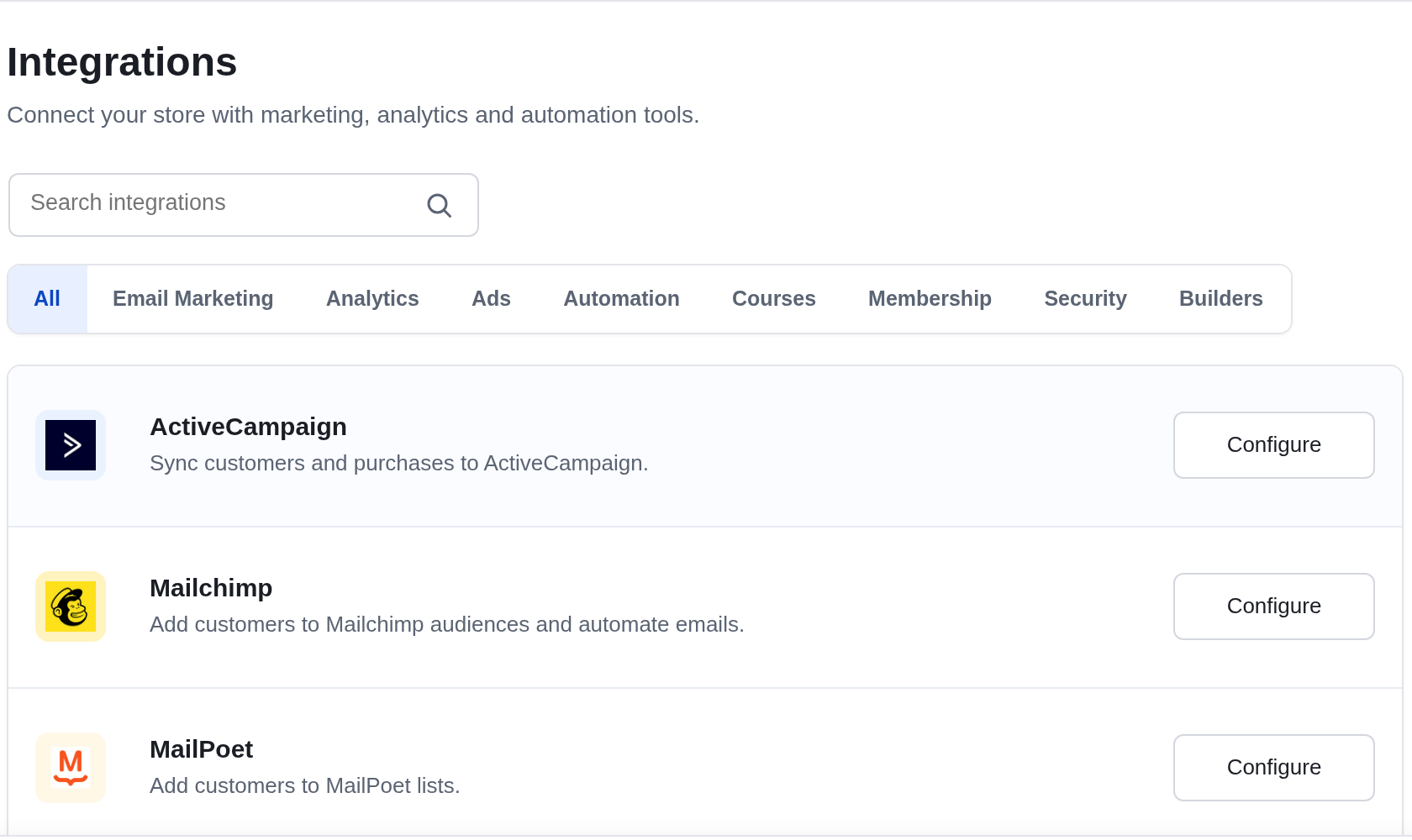Click 'Connect your store with marketing' subtitle

click(x=353, y=115)
